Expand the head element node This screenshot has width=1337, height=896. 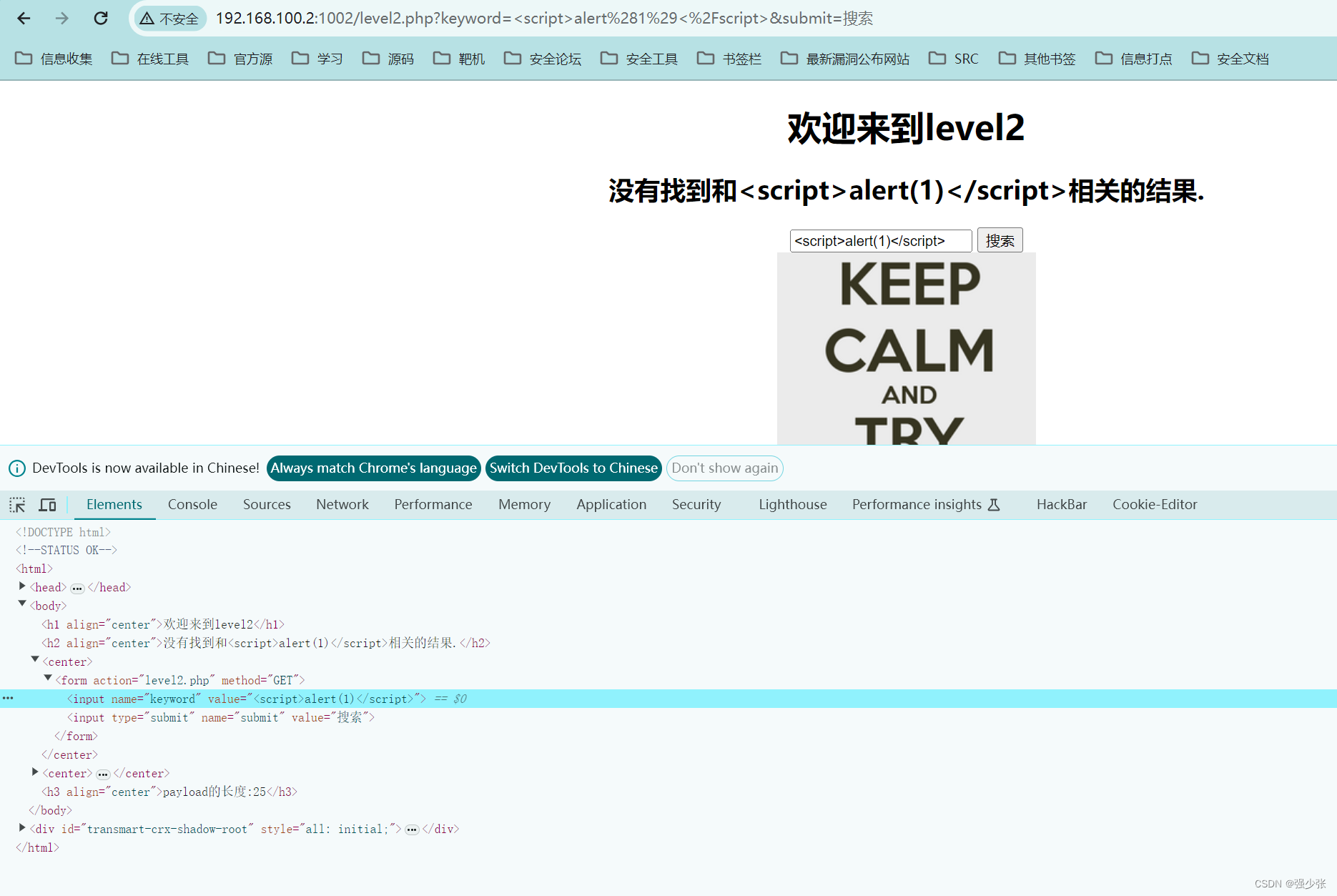(22, 586)
